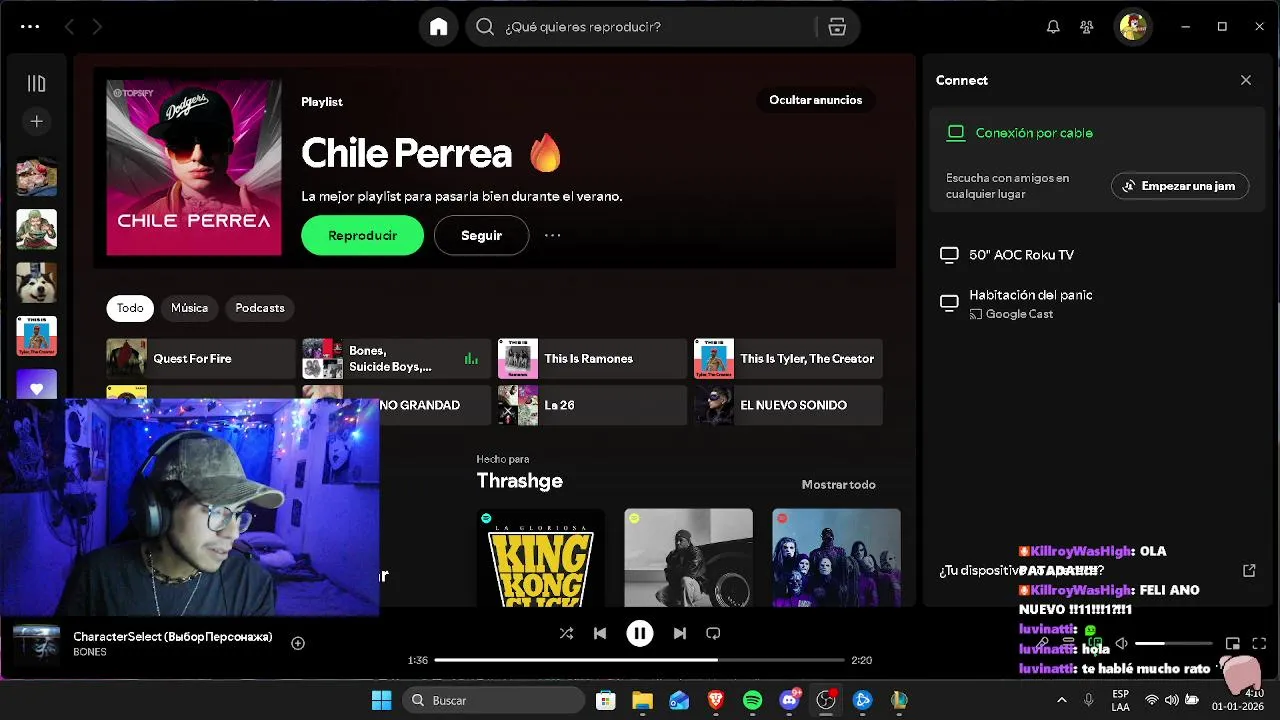Image resolution: width=1280 pixels, height=720 pixels.
Task: Adjust the volume slider
Action: 1173,644
